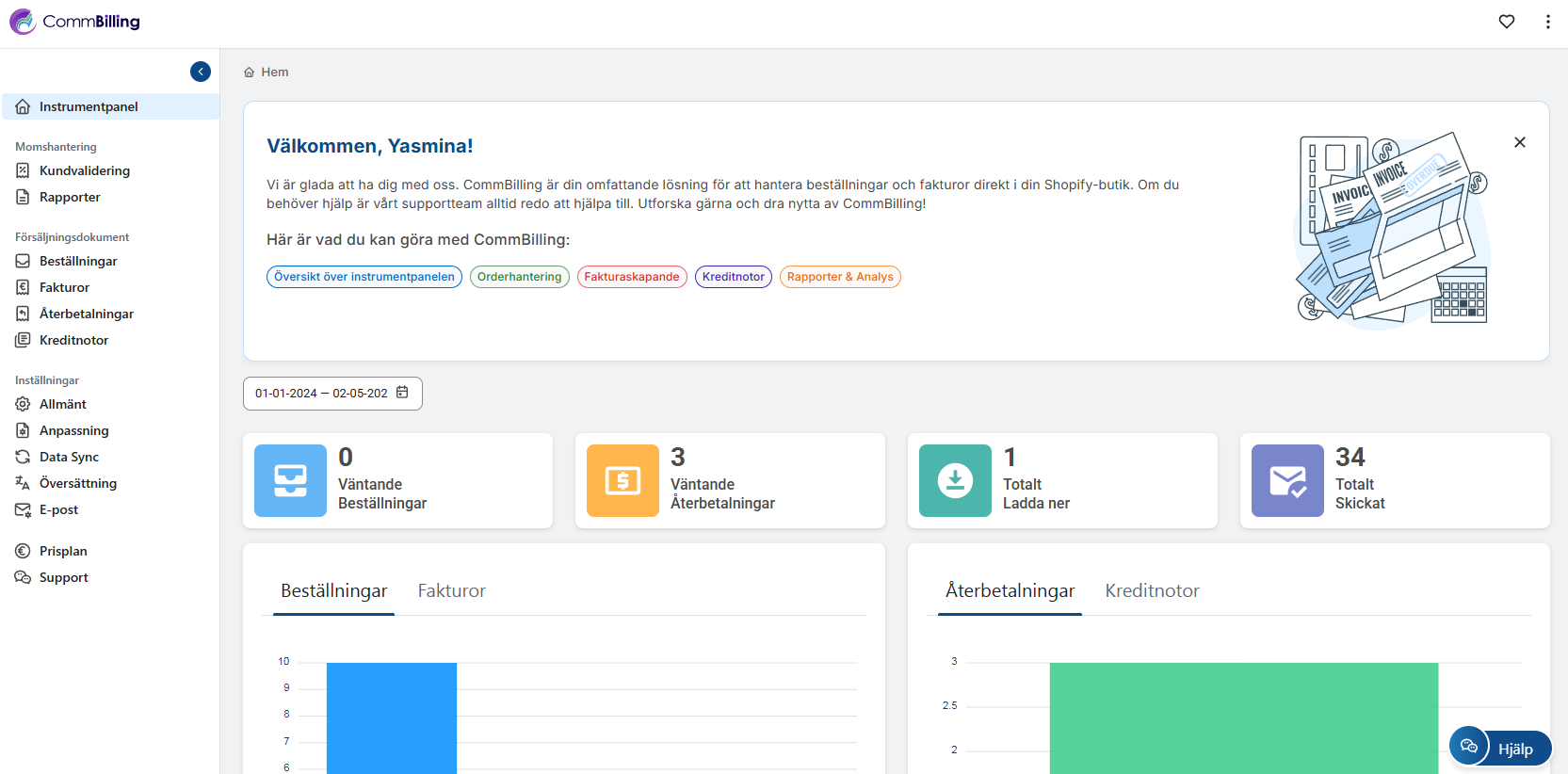Click the Översikt över instrumentpanelen tag
Image resolution: width=1568 pixels, height=774 pixels.
click(x=364, y=277)
